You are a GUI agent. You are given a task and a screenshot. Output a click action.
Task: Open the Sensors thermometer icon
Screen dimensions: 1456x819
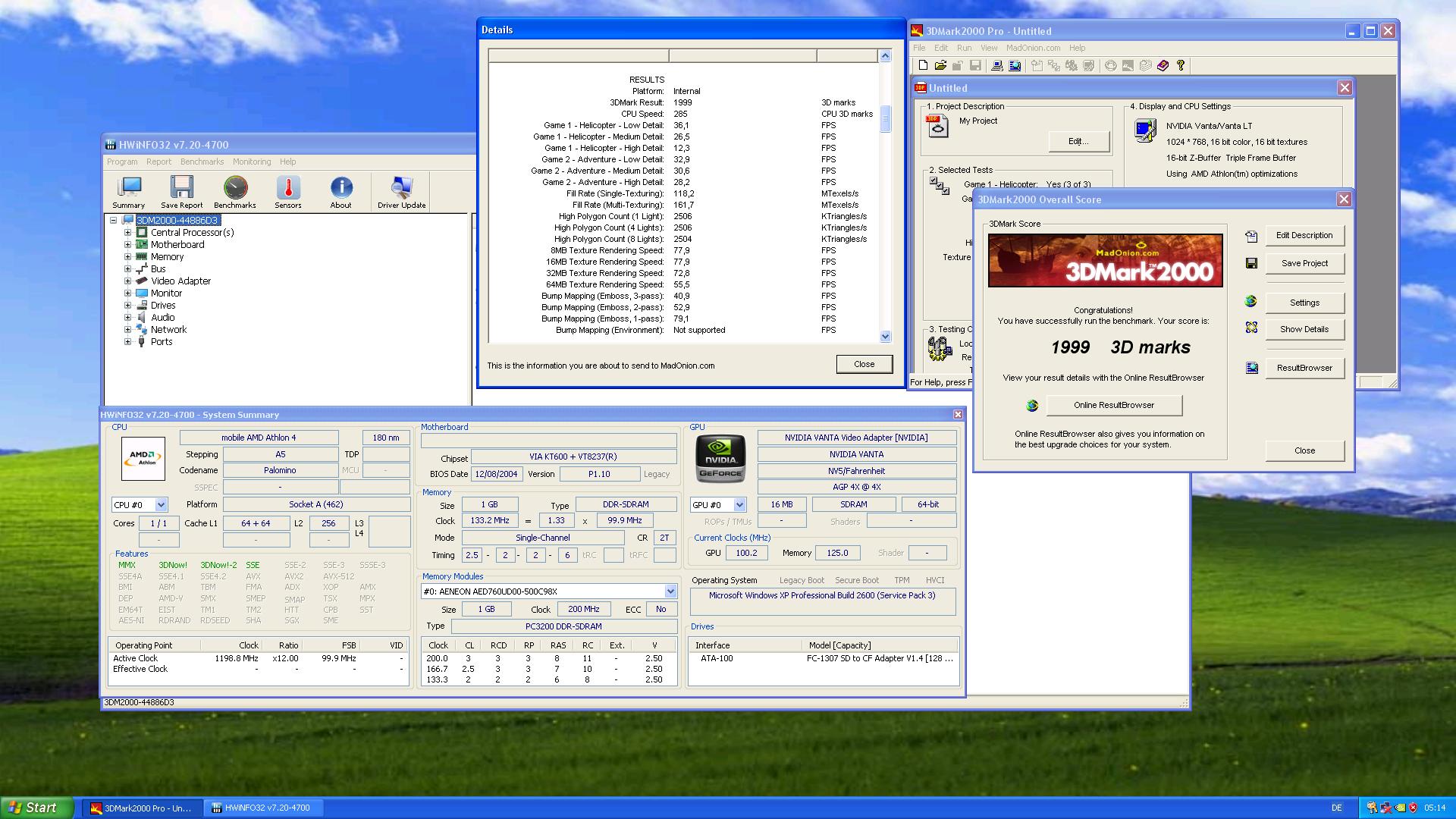[288, 193]
